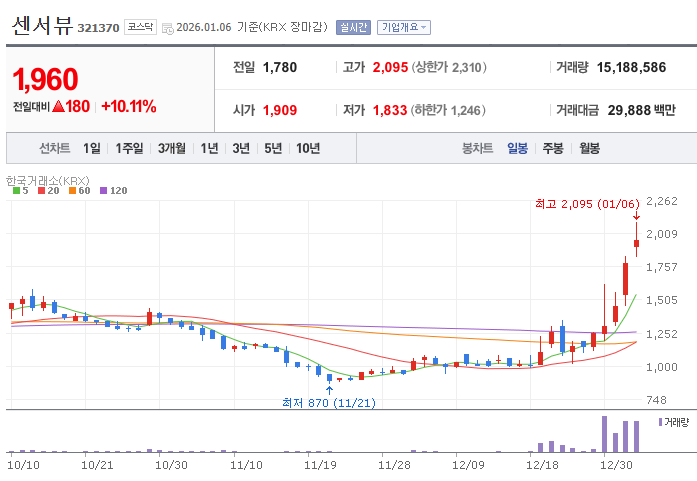
Task: Click the 코스닥 market badge
Action: [140, 27]
